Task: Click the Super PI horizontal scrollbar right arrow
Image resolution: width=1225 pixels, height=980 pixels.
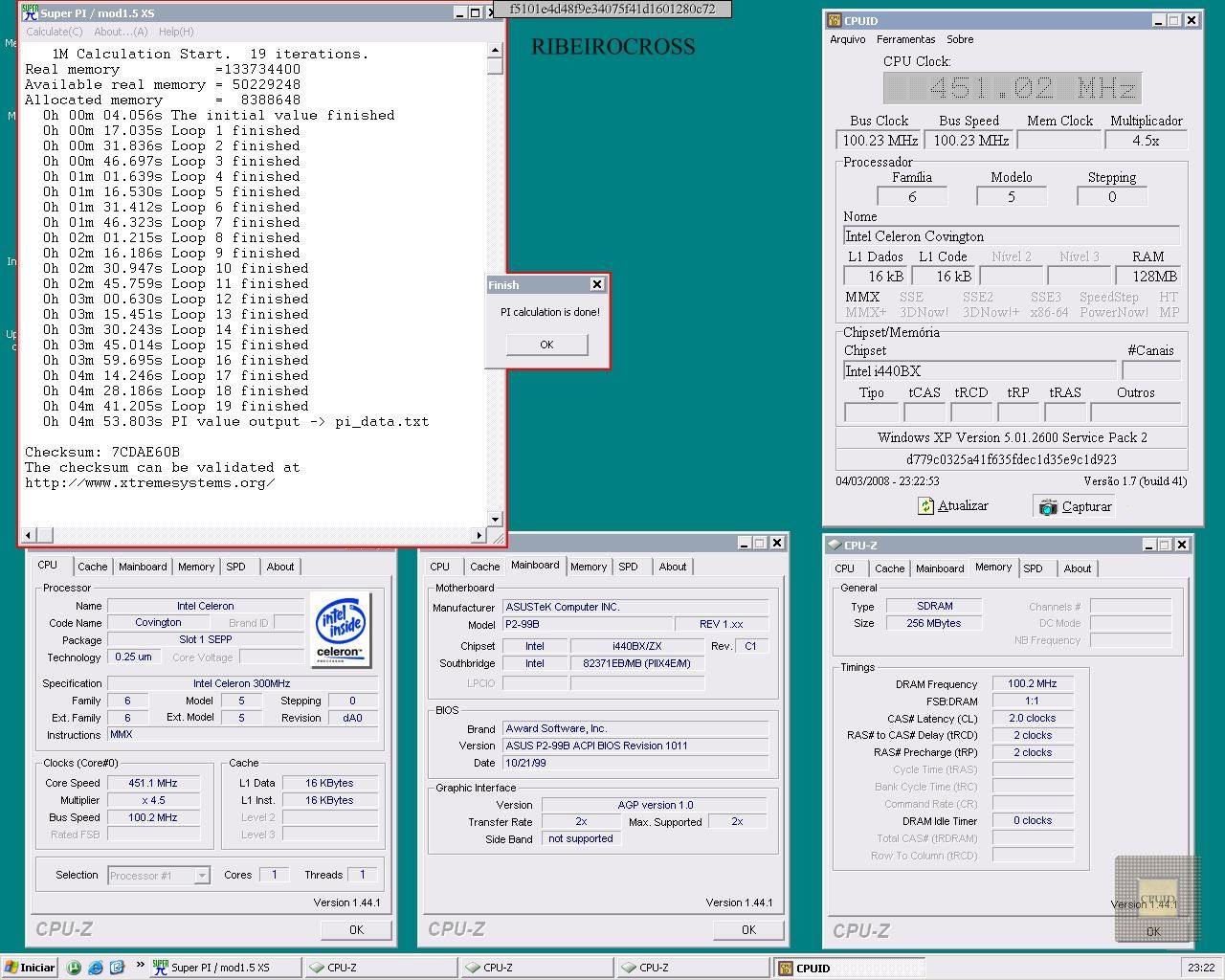Action: pos(479,535)
